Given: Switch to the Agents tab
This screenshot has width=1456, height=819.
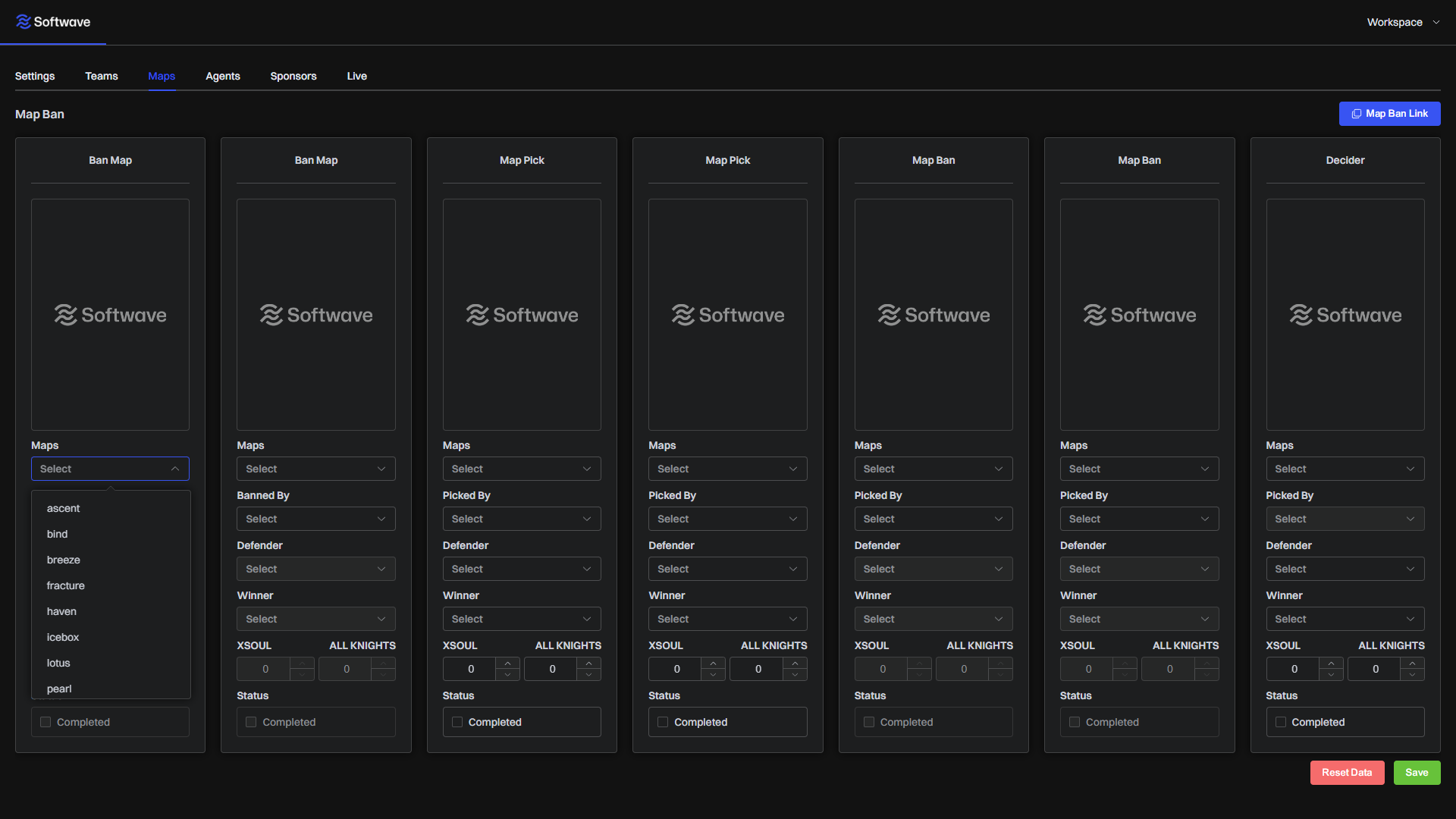Looking at the screenshot, I should coord(223,75).
